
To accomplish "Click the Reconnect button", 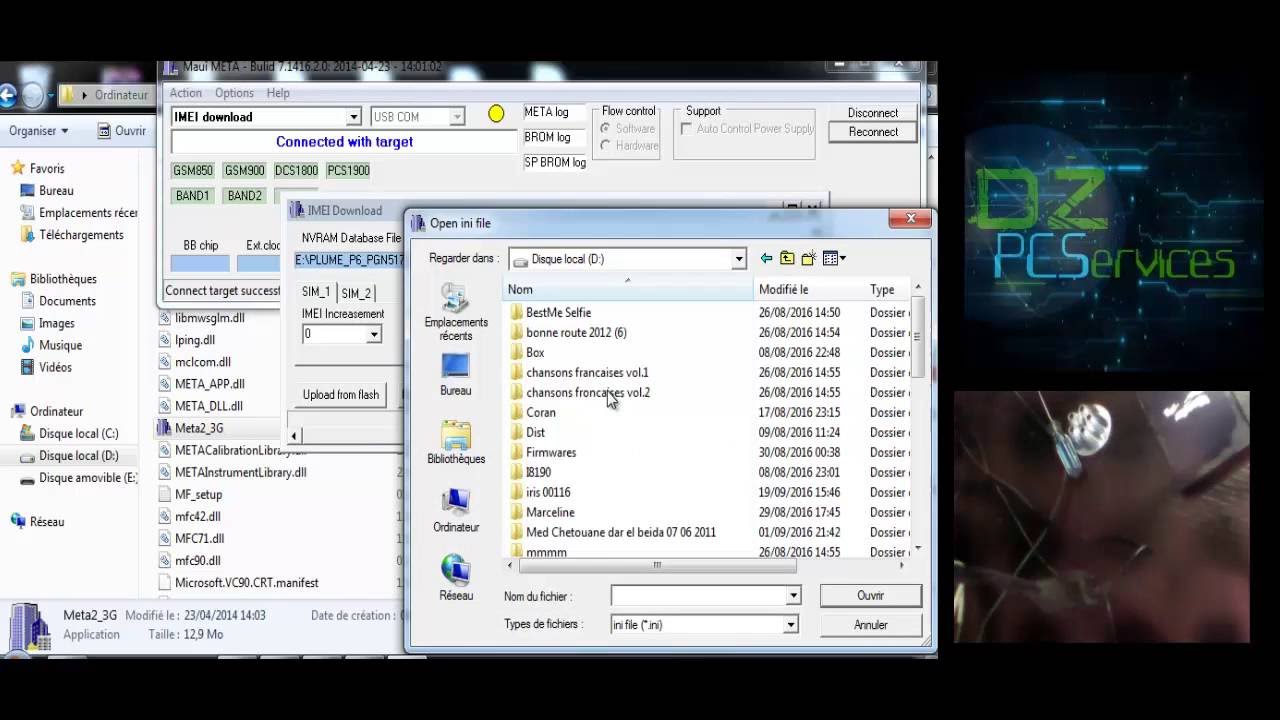I will pyautogui.click(x=873, y=132).
